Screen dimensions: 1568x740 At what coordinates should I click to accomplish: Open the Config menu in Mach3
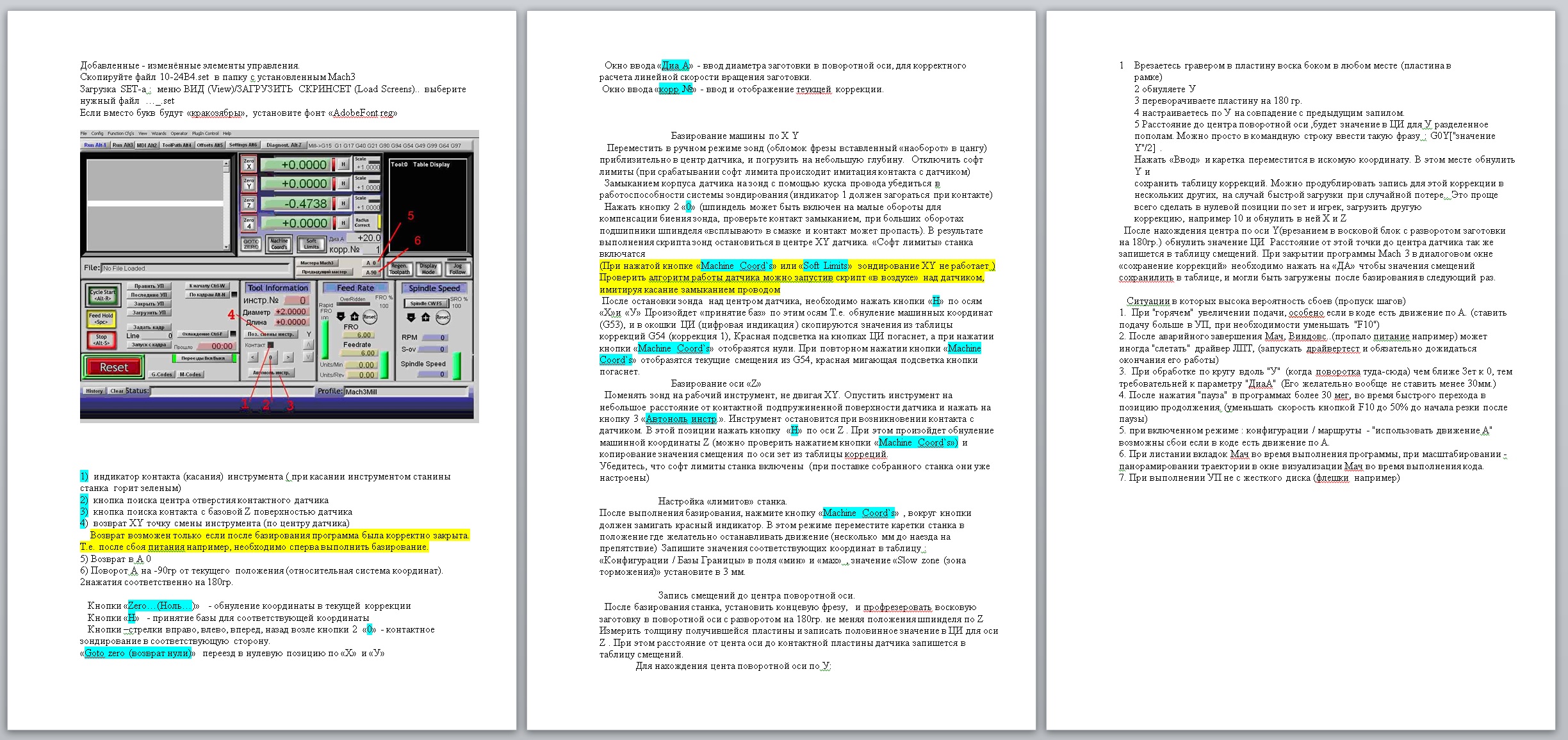pyautogui.click(x=97, y=134)
